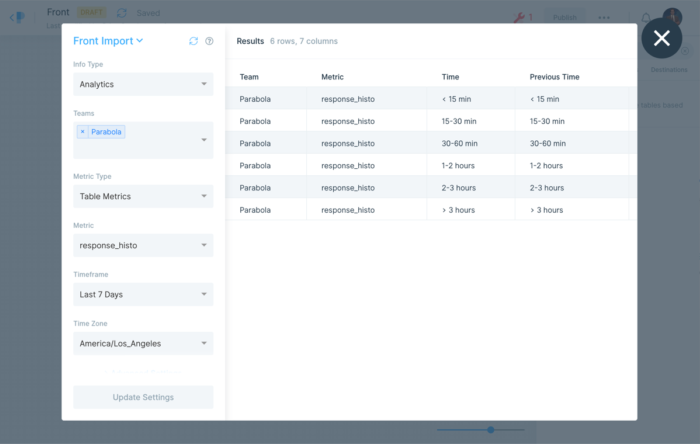Click the Parabola logo in background header
700x444 pixels.
click(x=20, y=17)
